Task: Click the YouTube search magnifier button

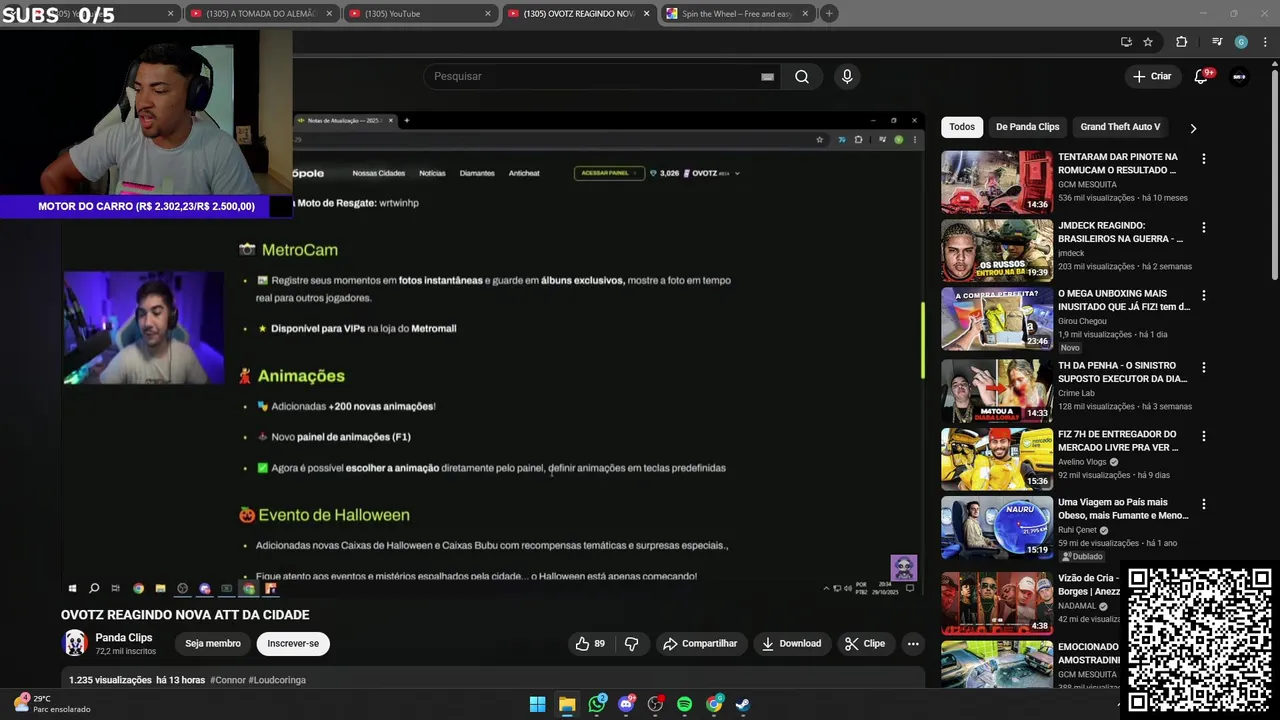Action: click(x=801, y=77)
